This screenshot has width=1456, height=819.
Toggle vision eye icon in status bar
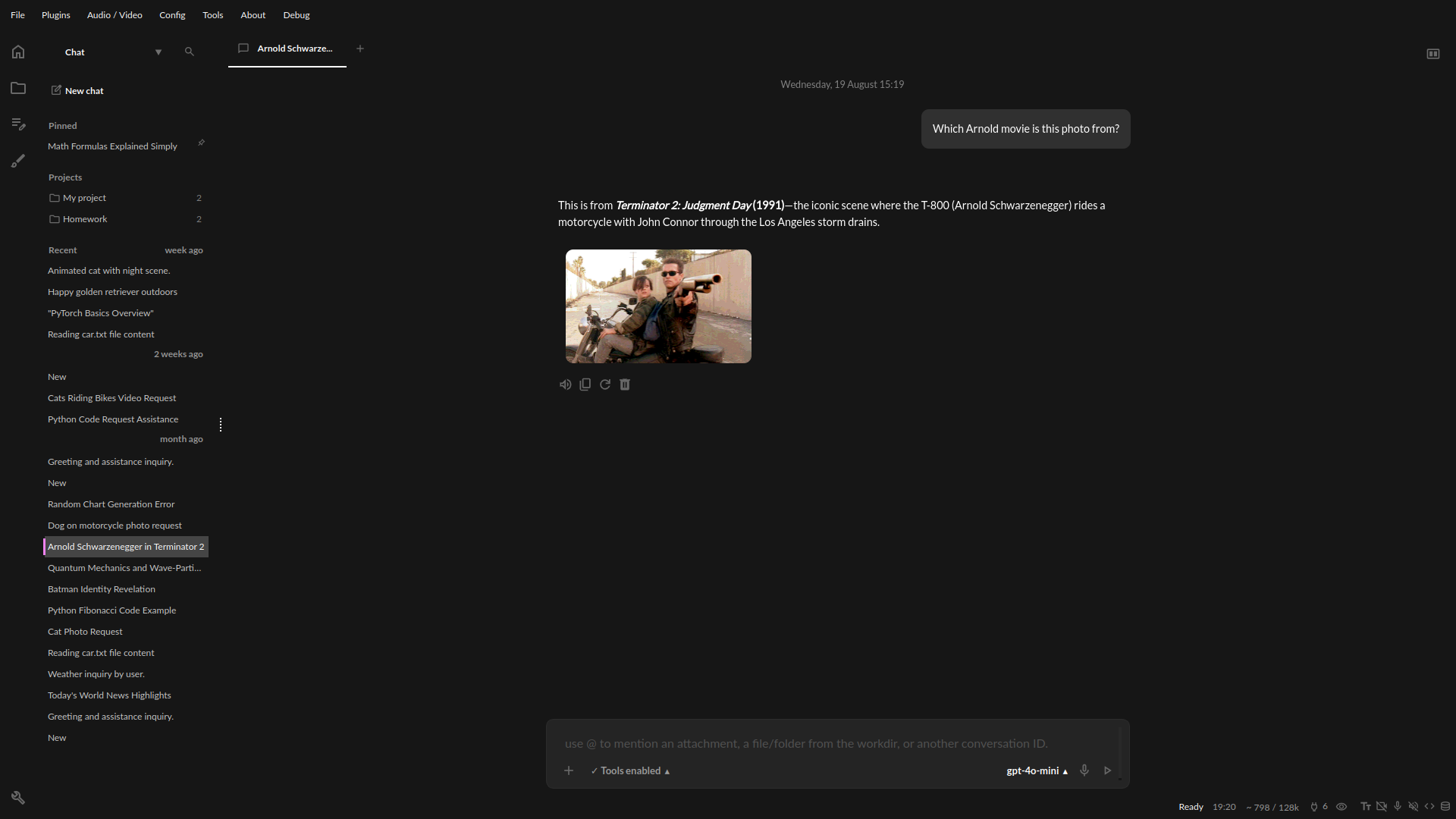[1341, 807]
